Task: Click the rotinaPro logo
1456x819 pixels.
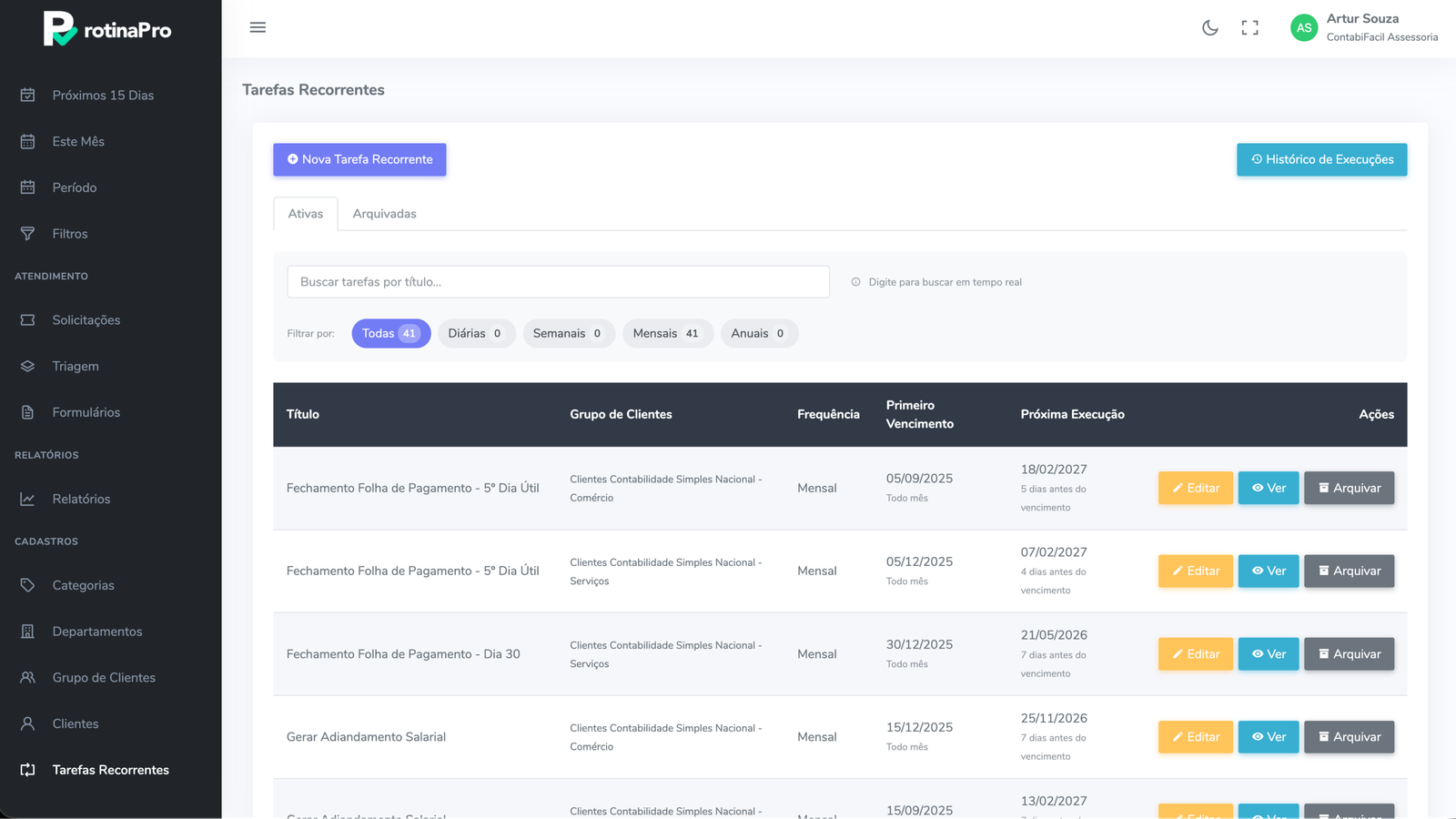Action: (107, 29)
